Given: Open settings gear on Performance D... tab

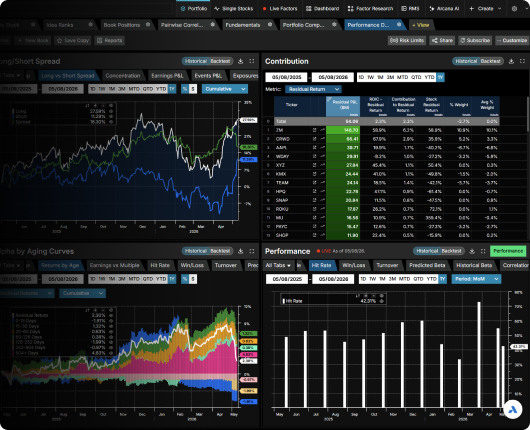Looking at the screenshot, I should [x=399, y=25].
